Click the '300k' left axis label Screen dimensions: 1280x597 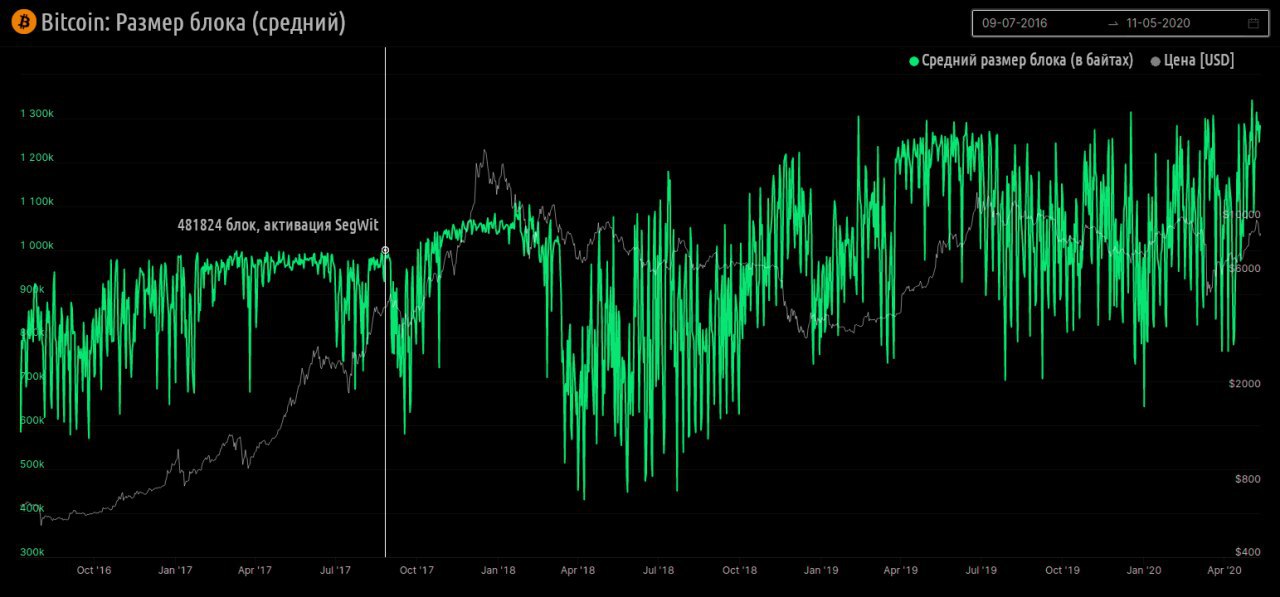tap(32, 552)
